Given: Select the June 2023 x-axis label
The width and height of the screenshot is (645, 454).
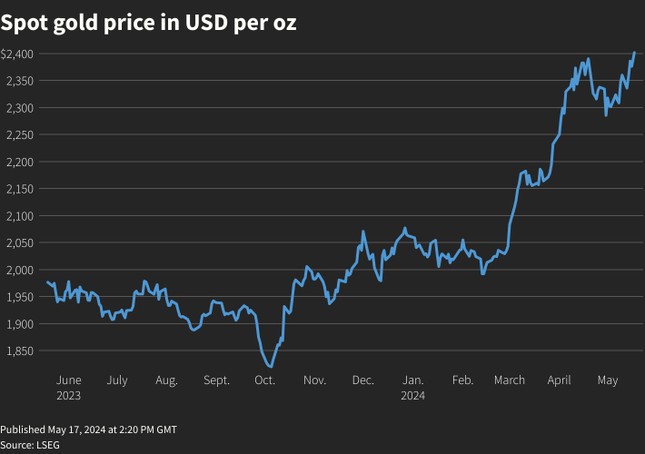Looking at the screenshot, I should point(68,387).
